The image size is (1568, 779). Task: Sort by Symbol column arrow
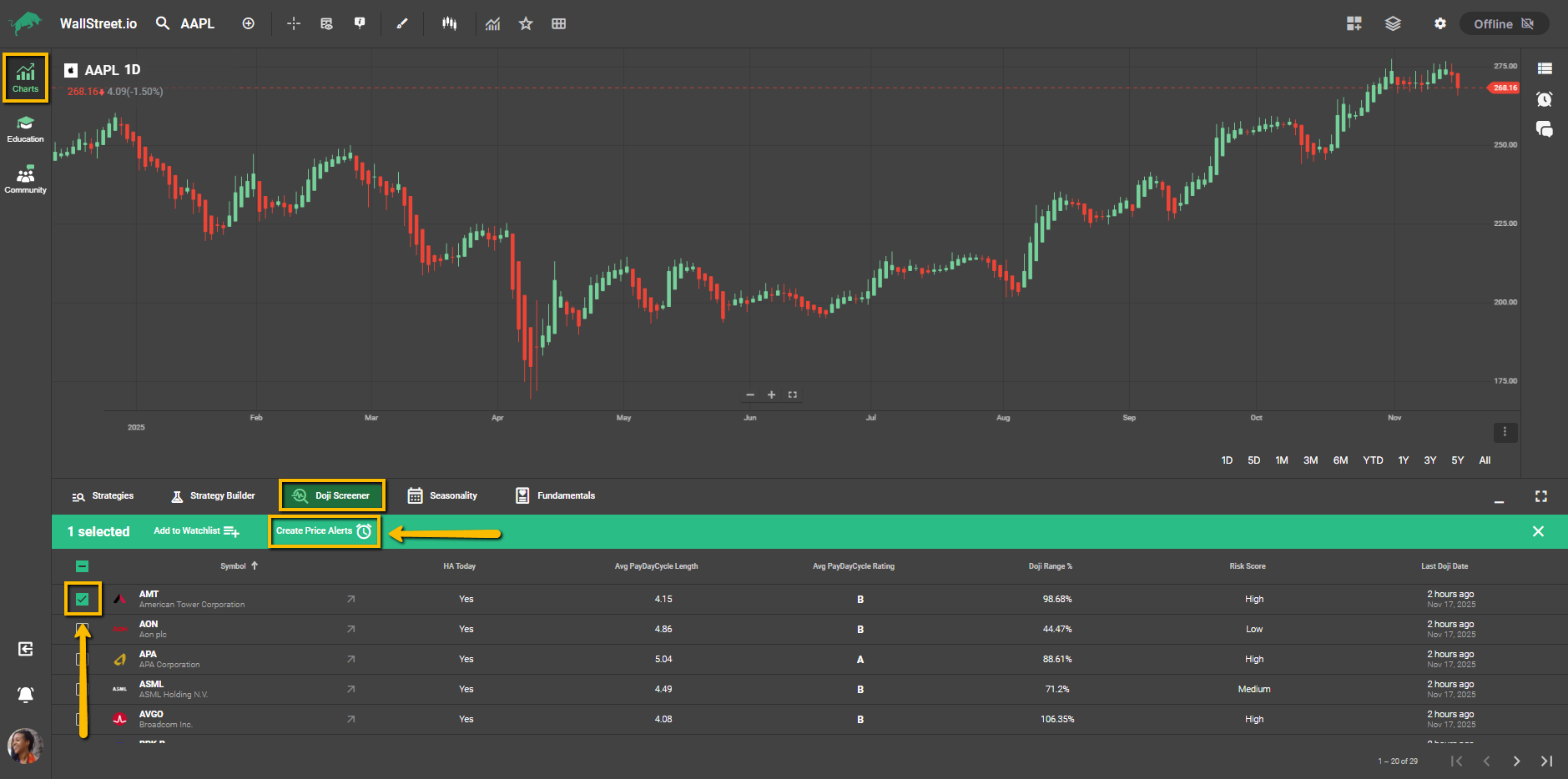tap(255, 565)
